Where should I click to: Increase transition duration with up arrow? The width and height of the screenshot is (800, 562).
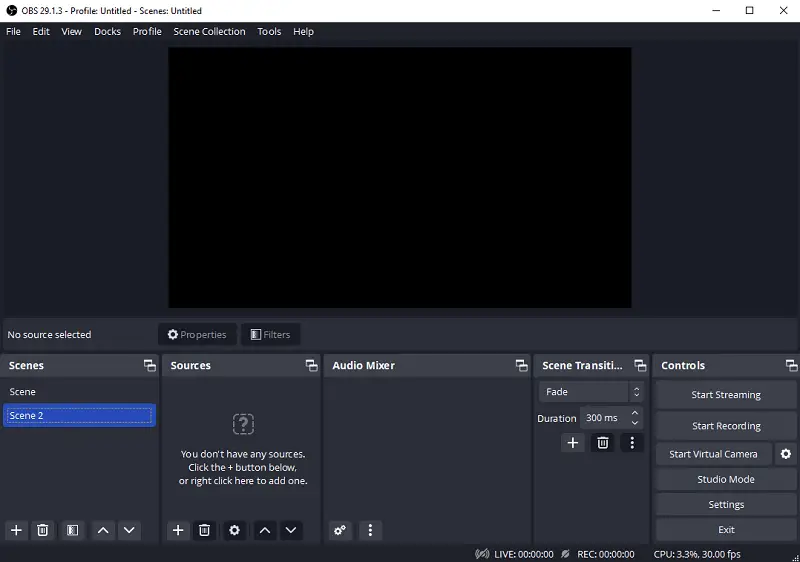click(635, 413)
